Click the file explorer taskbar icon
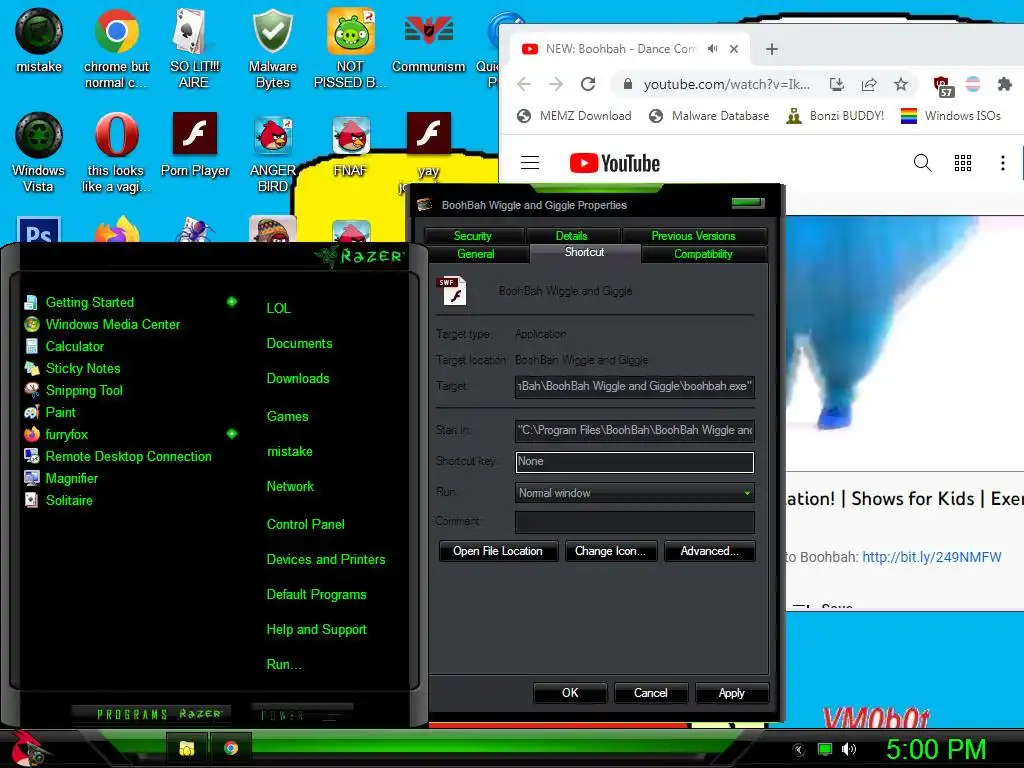The width and height of the screenshot is (1024, 768). click(x=186, y=748)
